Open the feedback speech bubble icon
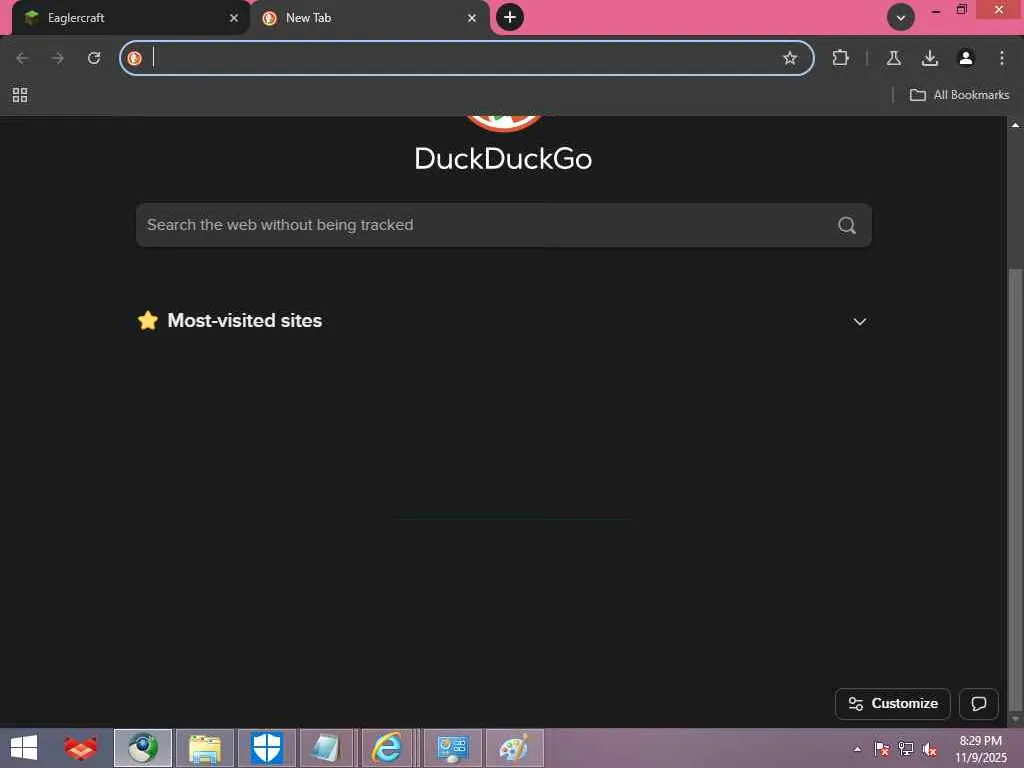This screenshot has height=768, width=1024. pos(978,703)
